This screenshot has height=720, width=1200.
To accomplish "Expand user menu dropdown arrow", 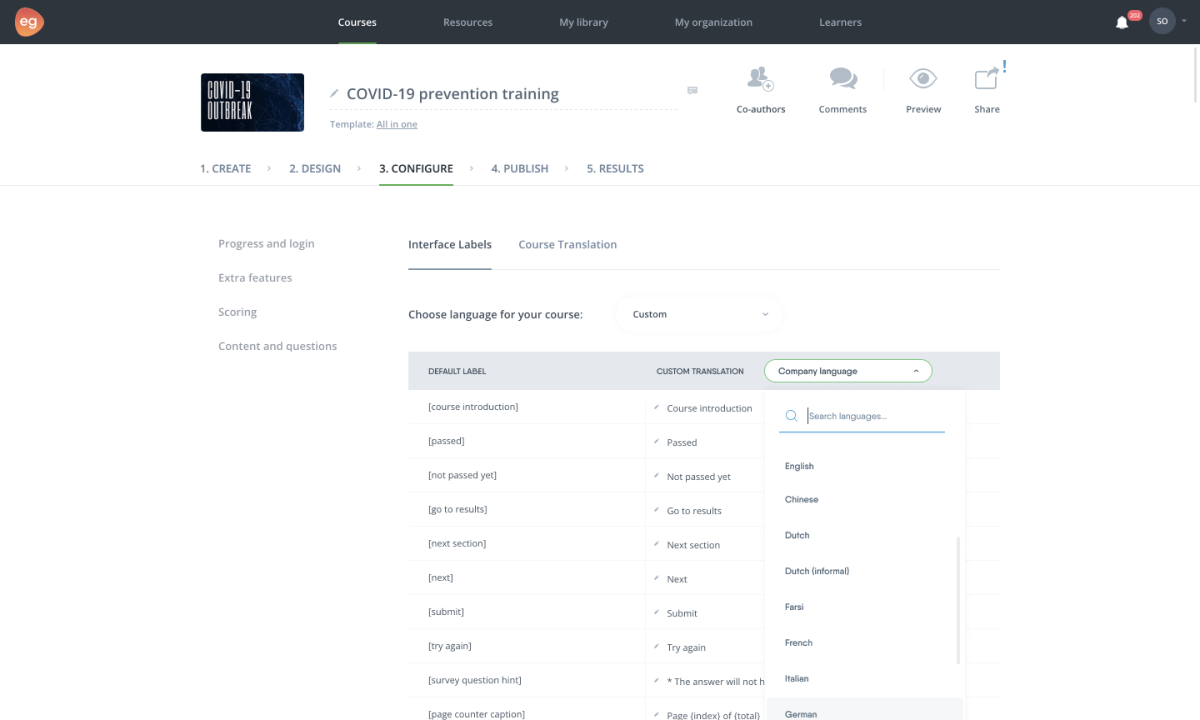I will click(1186, 21).
